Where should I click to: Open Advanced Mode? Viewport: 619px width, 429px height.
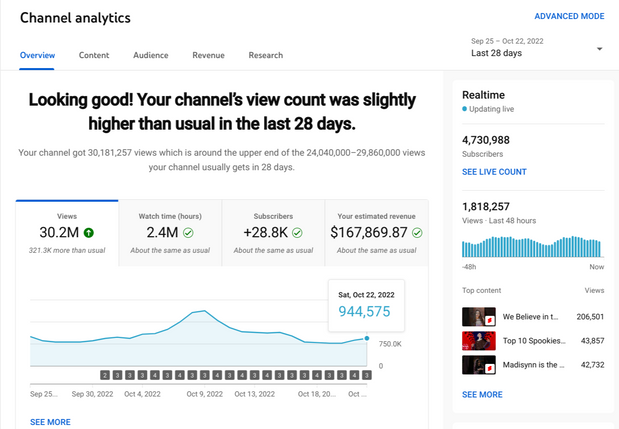point(569,17)
